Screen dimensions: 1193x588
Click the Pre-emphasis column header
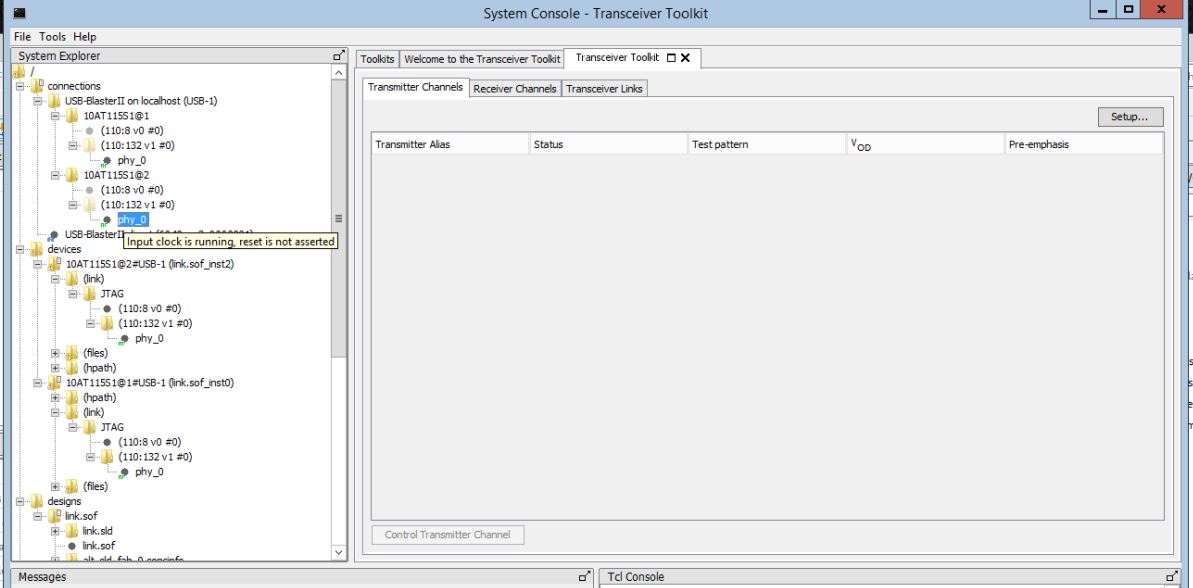click(x=1083, y=144)
